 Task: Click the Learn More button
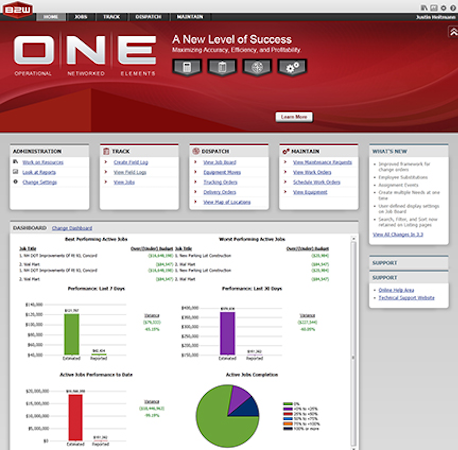point(294,117)
